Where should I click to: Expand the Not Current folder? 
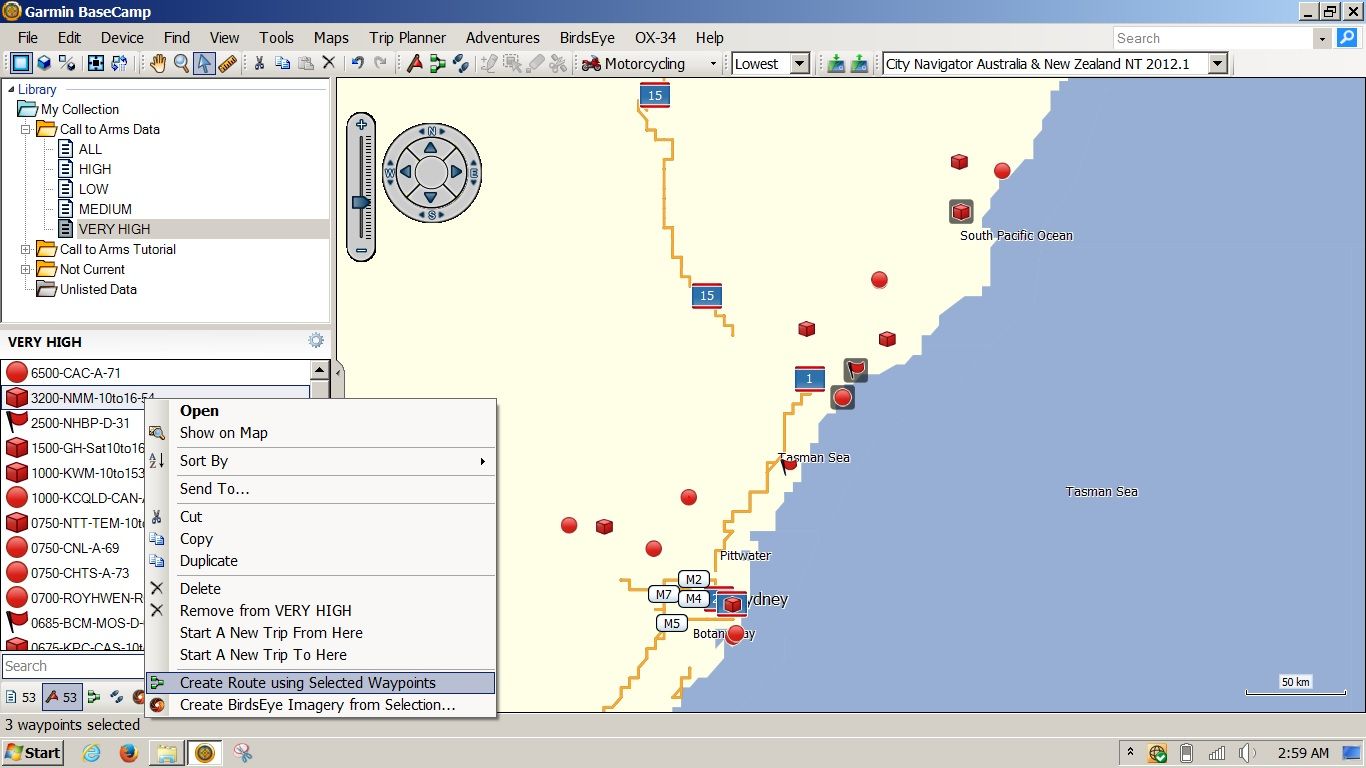point(26,269)
